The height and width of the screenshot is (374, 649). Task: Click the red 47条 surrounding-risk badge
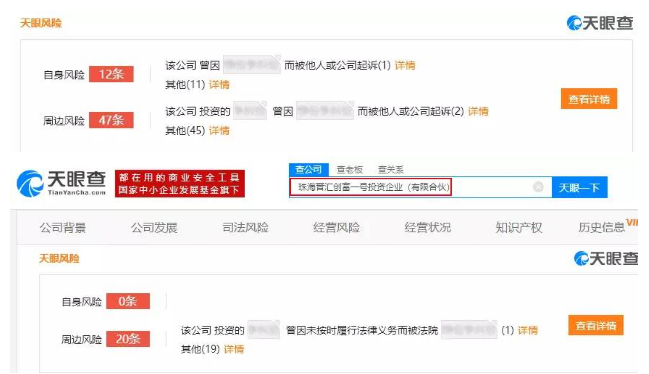click(x=111, y=120)
